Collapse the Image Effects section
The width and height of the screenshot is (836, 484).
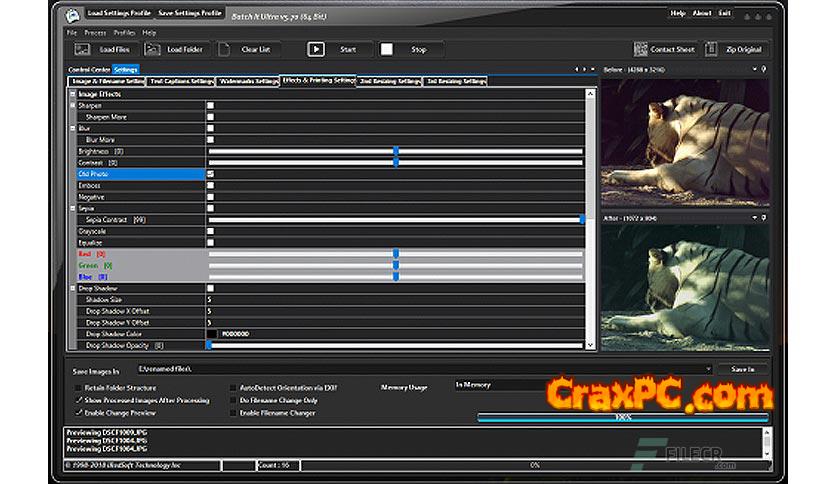(x=73, y=94)
